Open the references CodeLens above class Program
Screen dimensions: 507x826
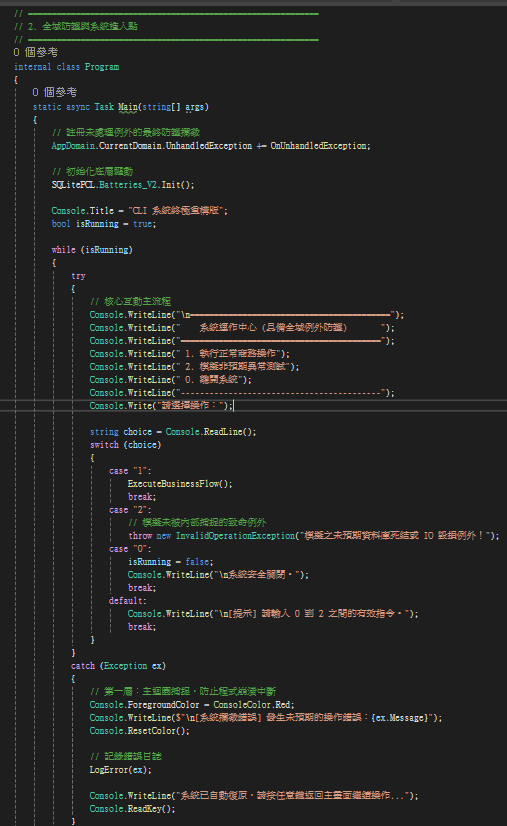coord(36,52)
